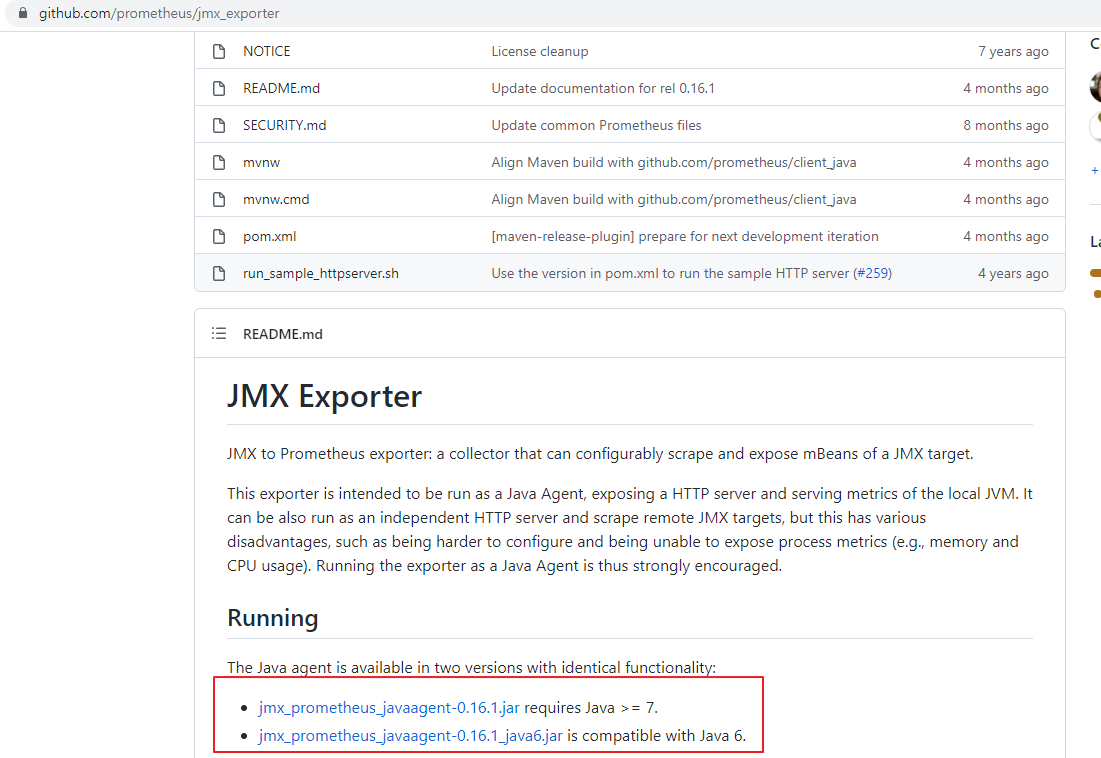1101x758 pixels.
Task: Click '7 years ago' in the NOTICE row
Action: coord(1013,51)
